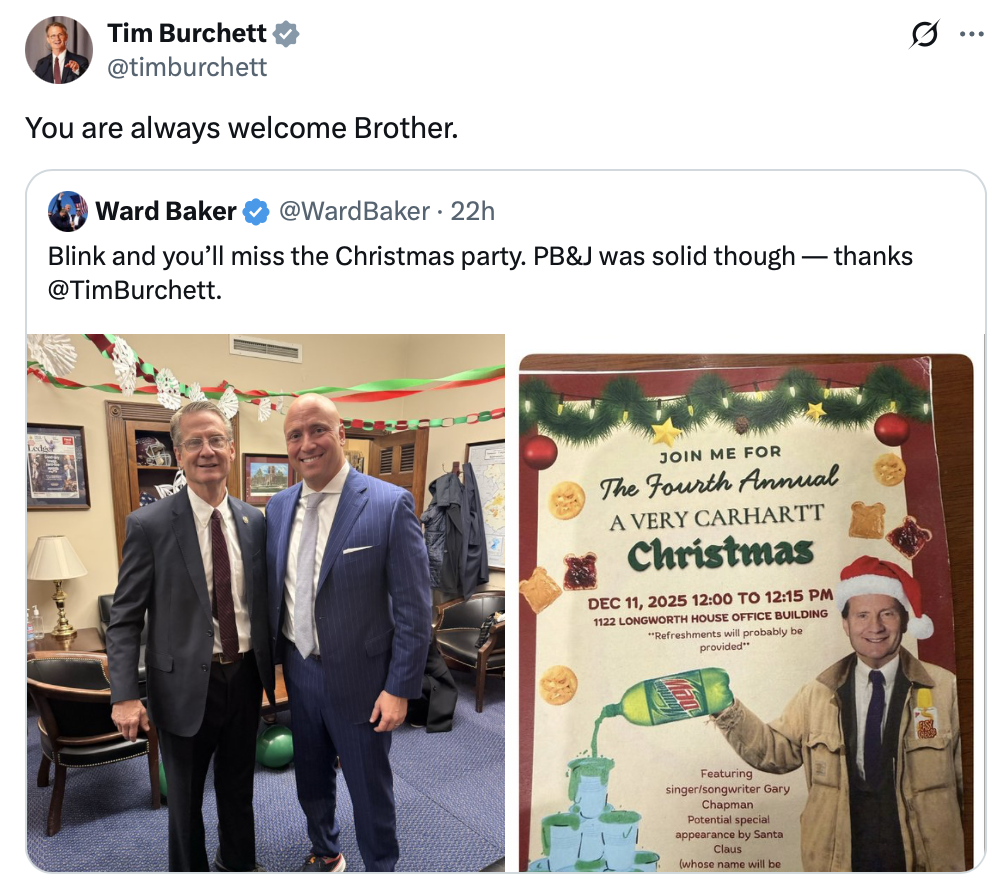
Task: Click the table lamp in the office photo
Action: 58,580
